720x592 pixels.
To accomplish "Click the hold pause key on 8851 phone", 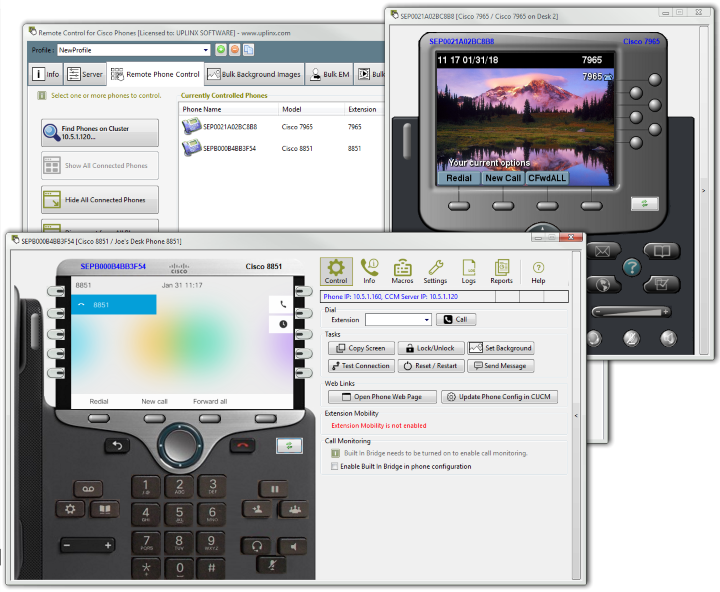I will [x=275, y=489].
